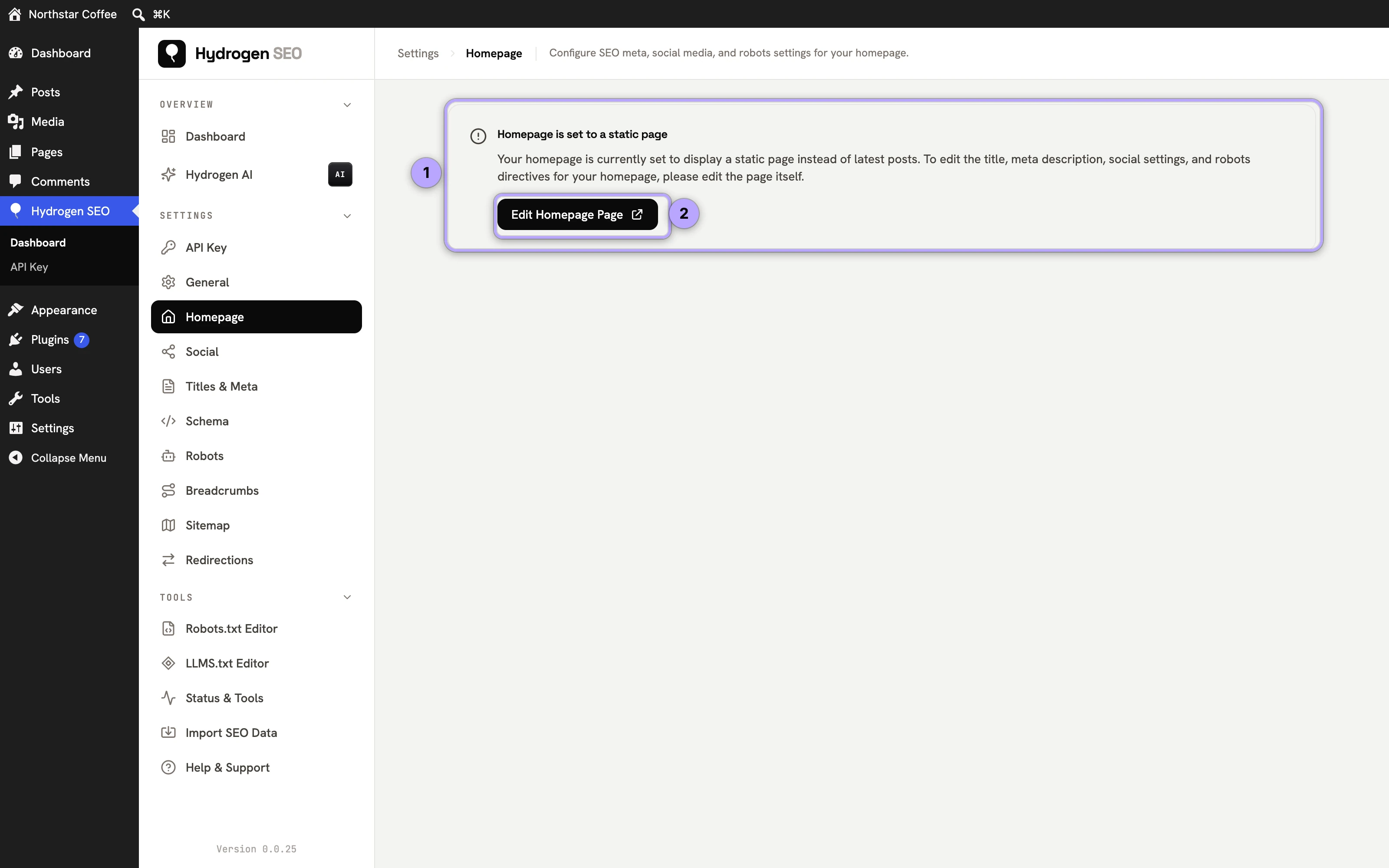
Task: Open the Hydrogen SEO Dashboard overview item
Action: 256,137
